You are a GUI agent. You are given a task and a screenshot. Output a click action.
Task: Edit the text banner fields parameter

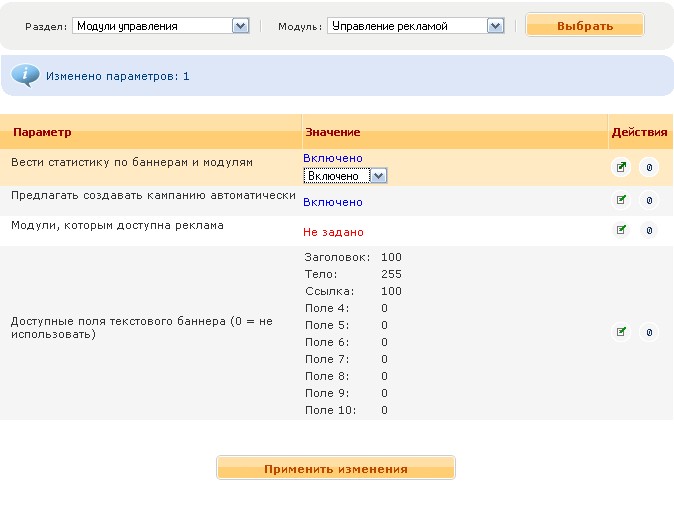tap(621, 332)
